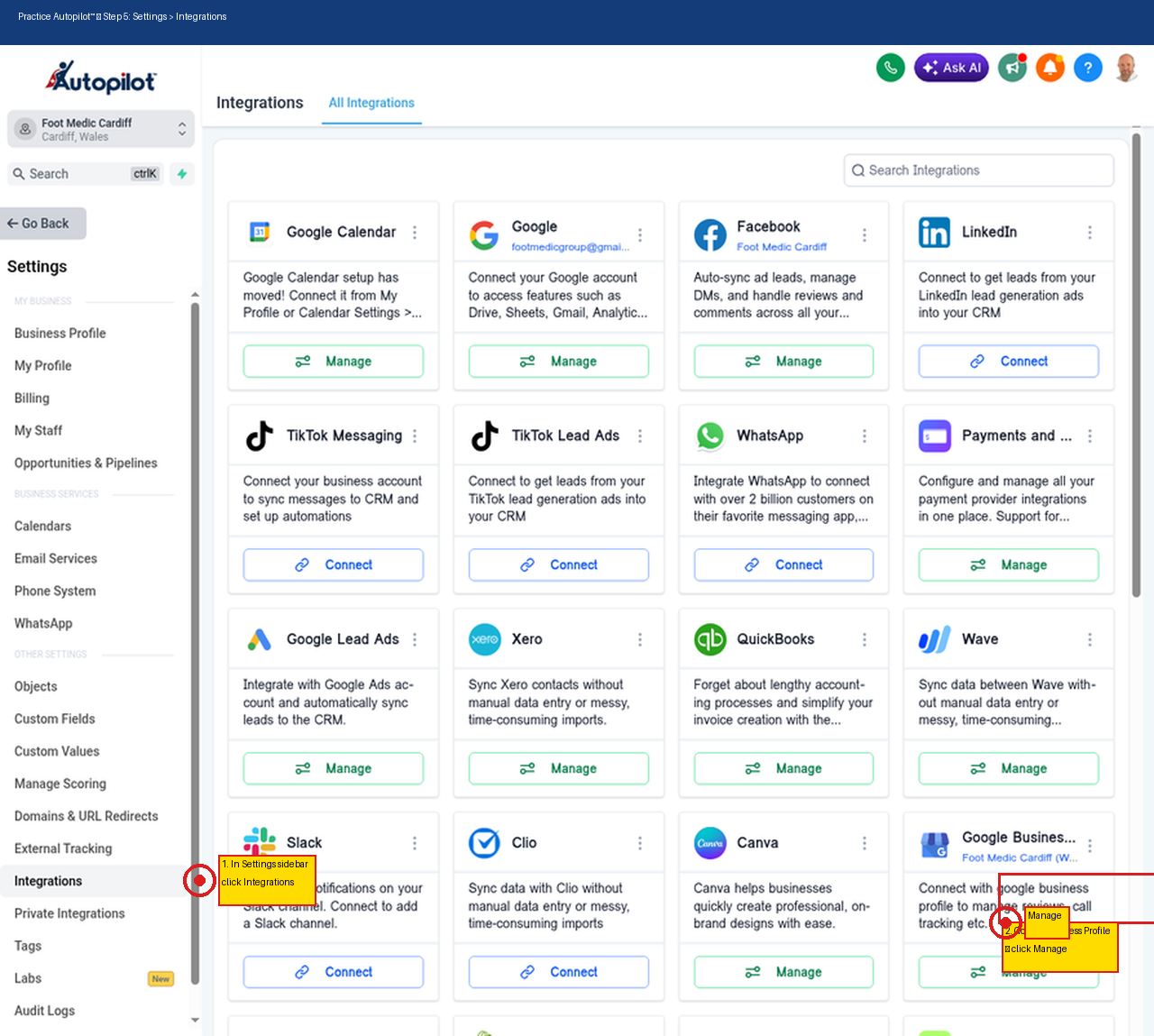Switch to the All Integrations tab

(371, 103)
